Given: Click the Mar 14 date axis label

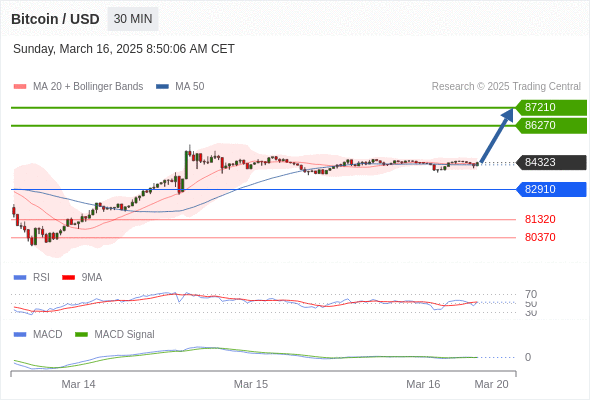Looking at the screenshot, I should click(78, 384).
